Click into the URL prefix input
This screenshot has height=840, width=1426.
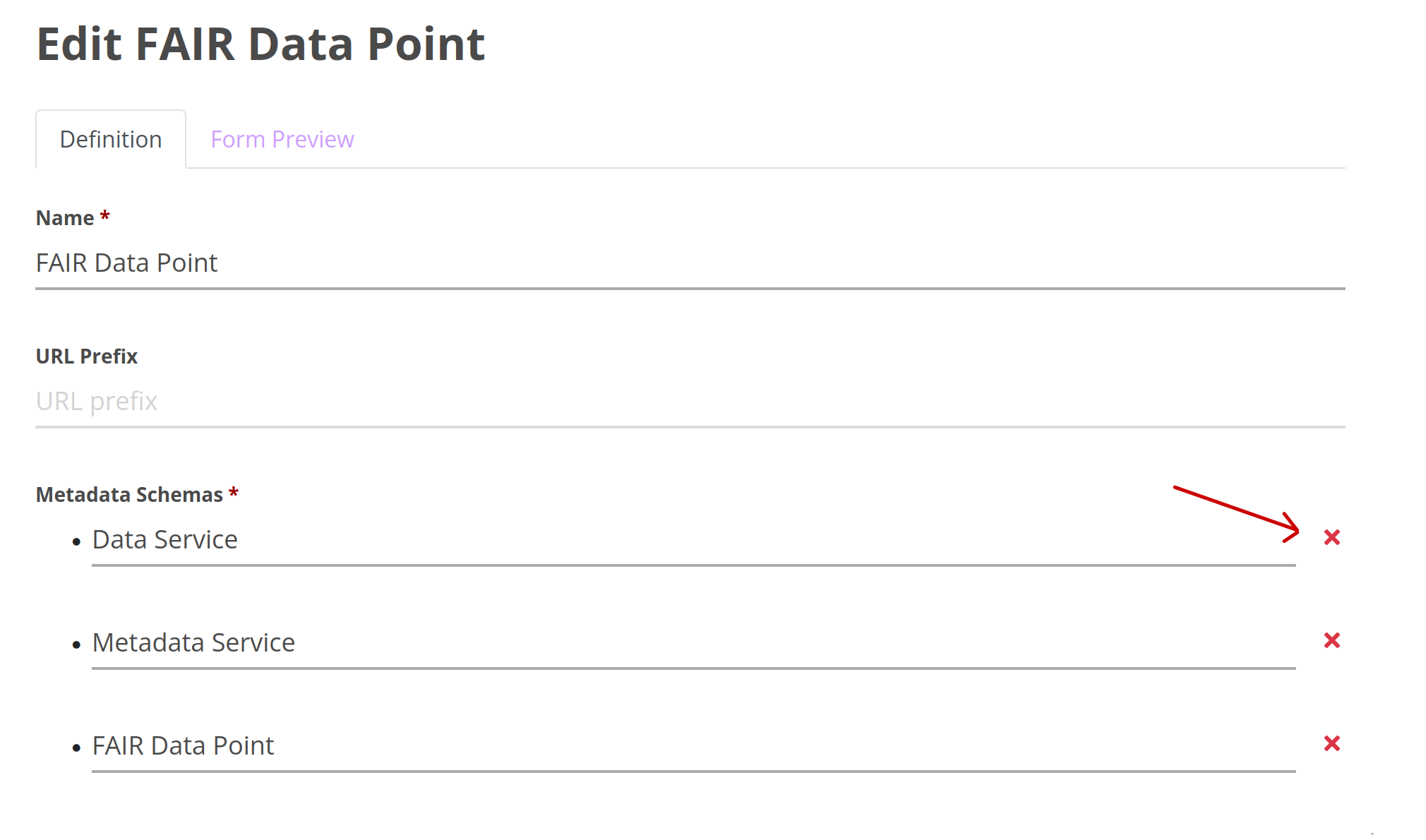[x=690, y=402]
